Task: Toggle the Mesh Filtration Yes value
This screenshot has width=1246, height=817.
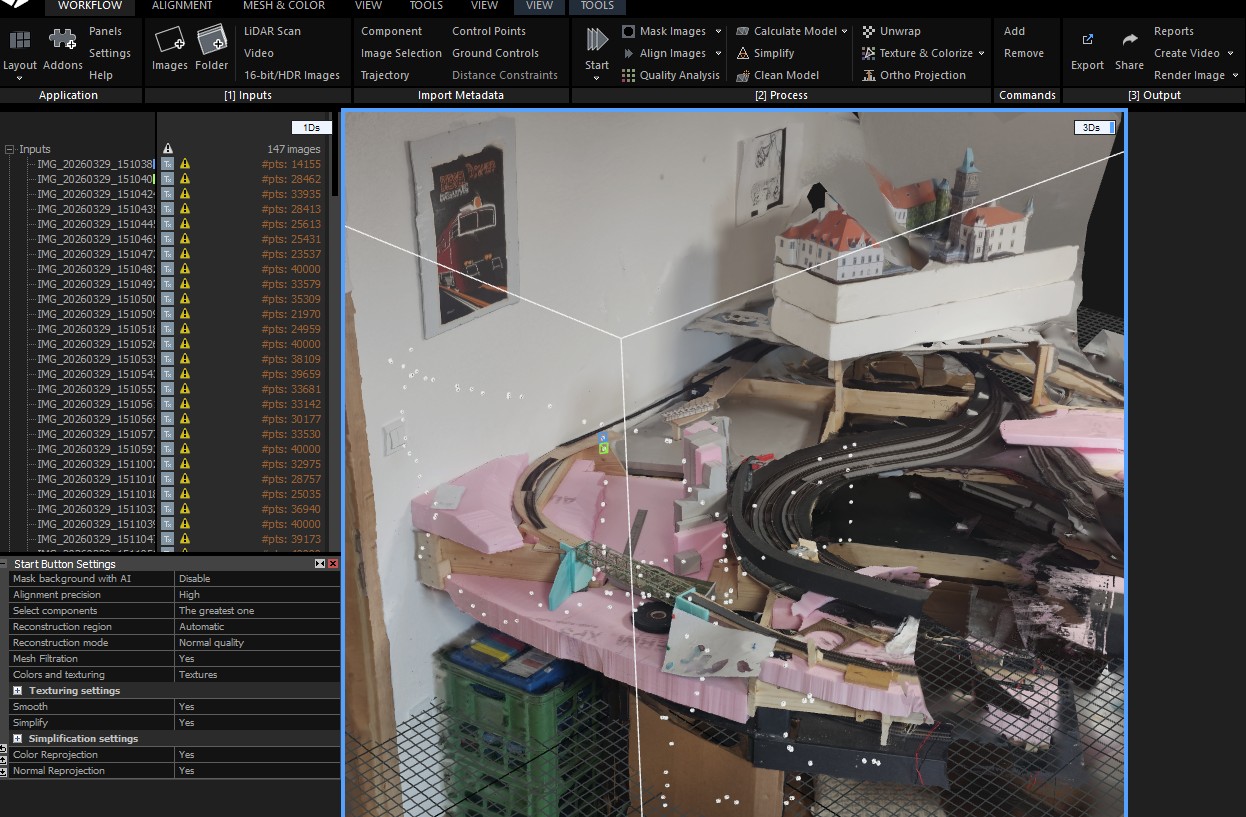Action: pyautogui.click(x=187, y=659)
